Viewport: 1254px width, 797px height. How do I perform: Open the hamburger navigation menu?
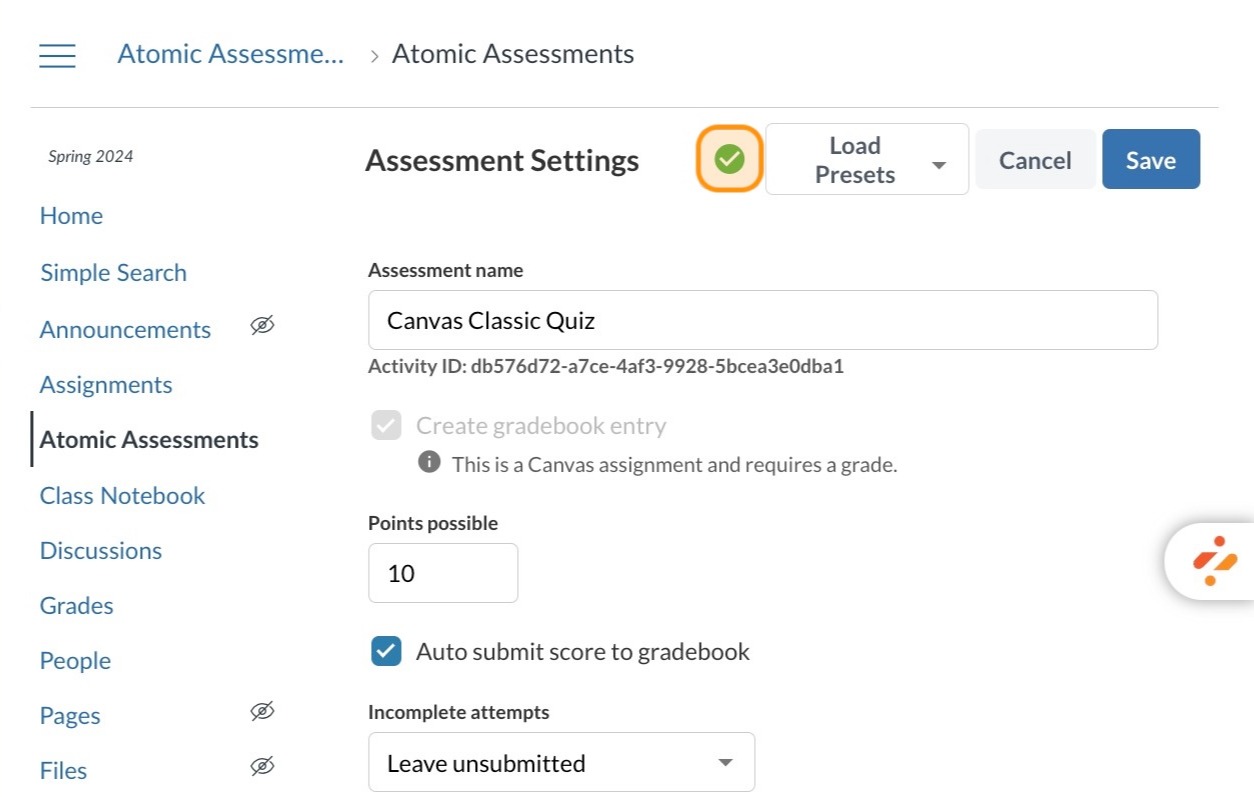click(57, 55)
